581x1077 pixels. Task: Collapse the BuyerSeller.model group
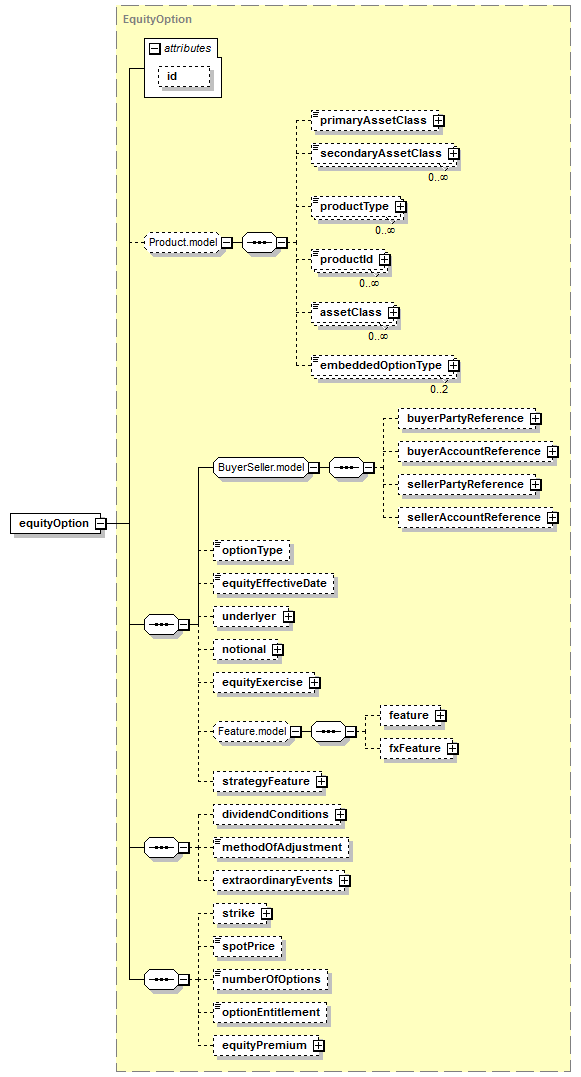(313, 468)
